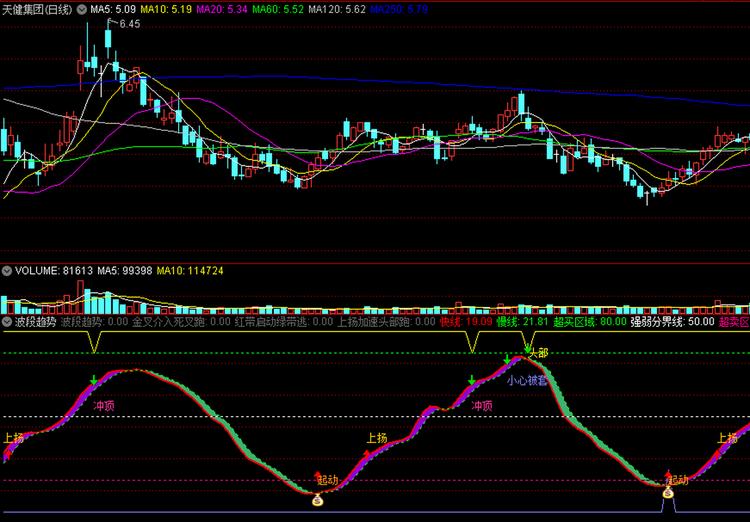Select the blue MA250 label
This screenshot has height=522, width=750.
point(399,10)
